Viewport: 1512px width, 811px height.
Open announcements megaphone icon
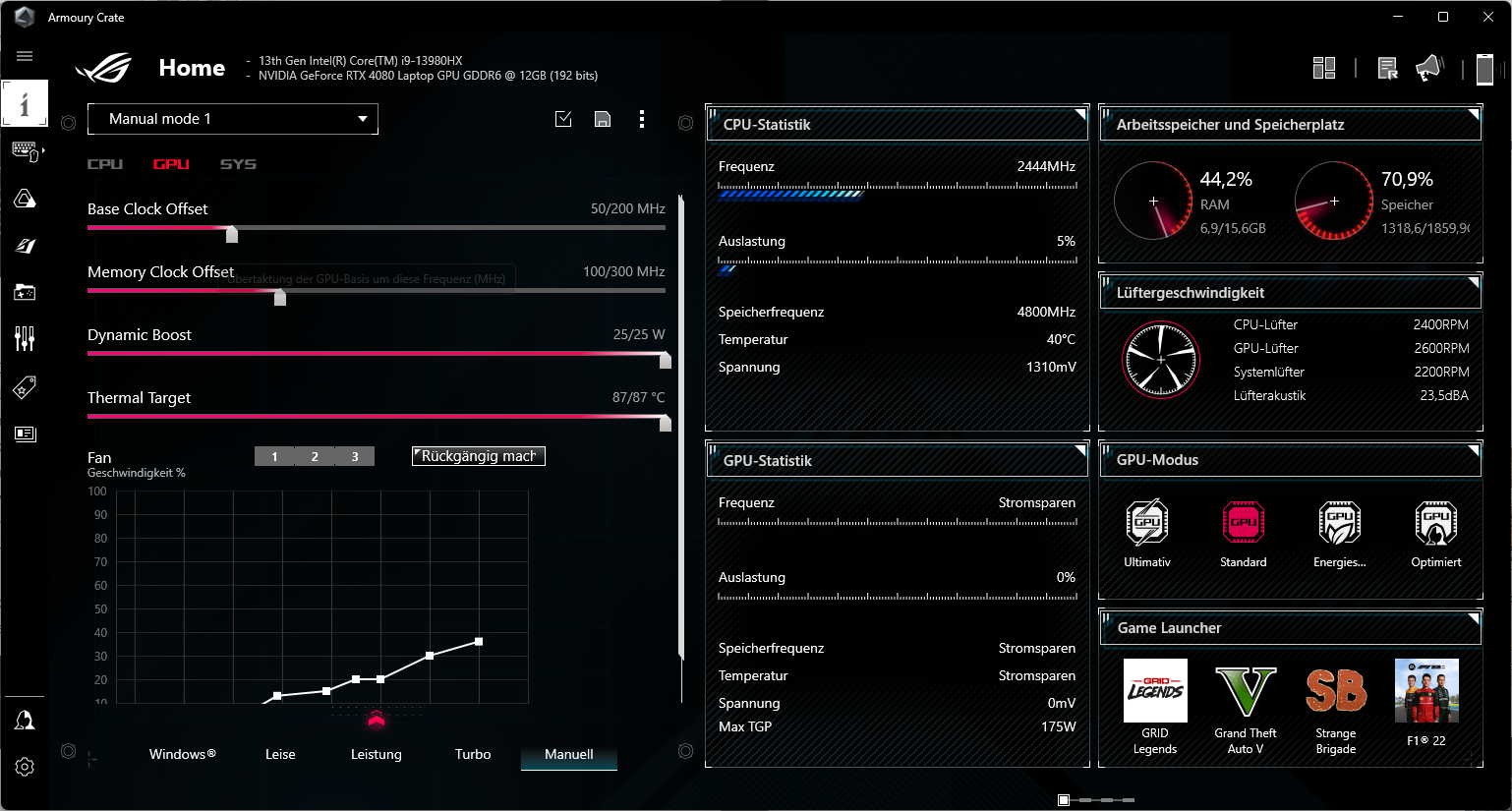pyautogui.click(x=1429, y=68)
